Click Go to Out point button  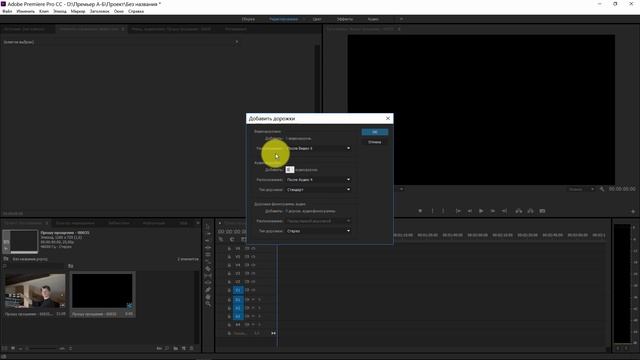pos(504,211)
